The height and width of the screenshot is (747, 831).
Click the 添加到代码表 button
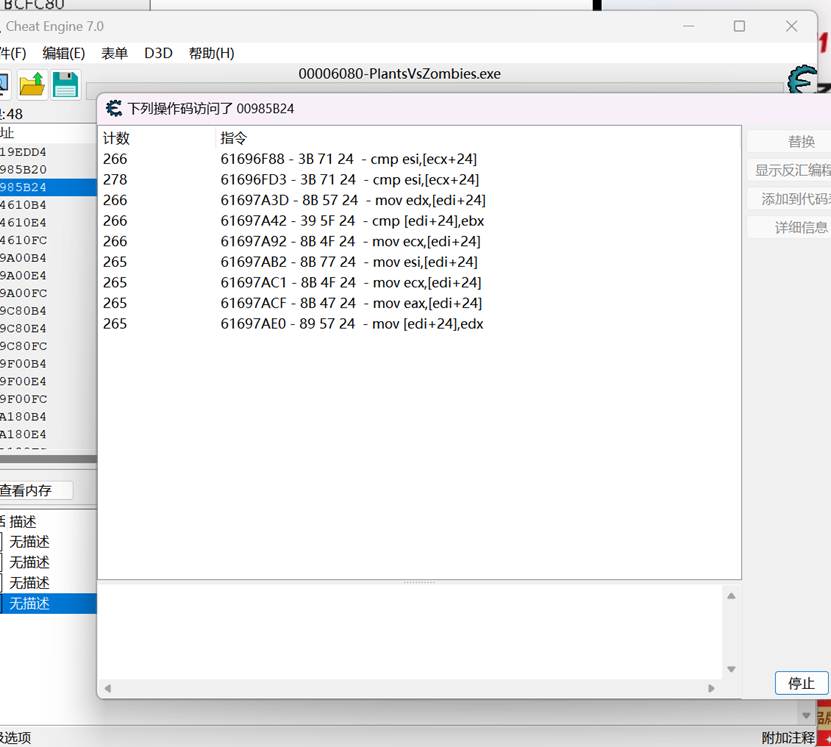tap(789, 199)
